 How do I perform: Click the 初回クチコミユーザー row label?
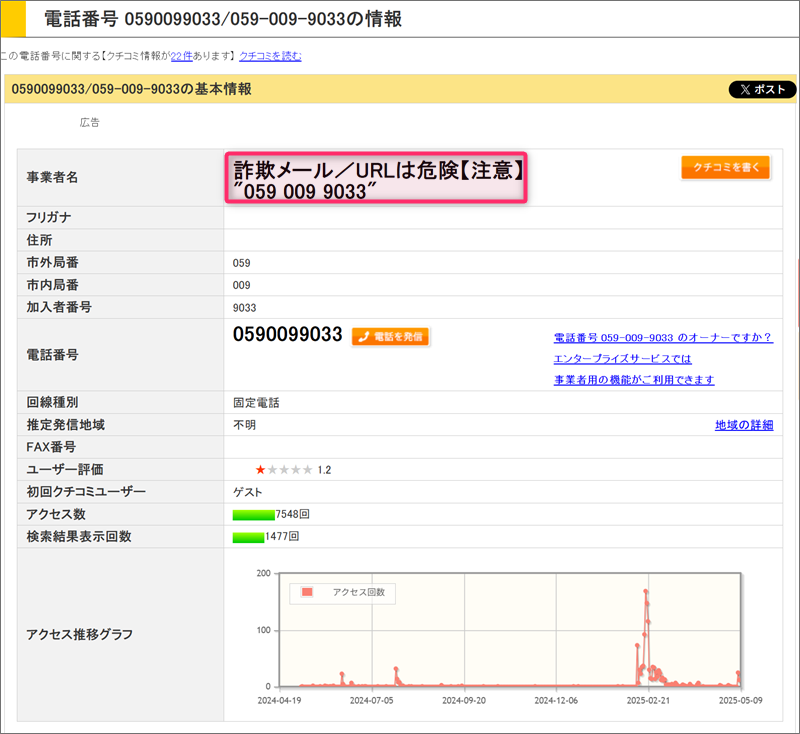(86, 492)
